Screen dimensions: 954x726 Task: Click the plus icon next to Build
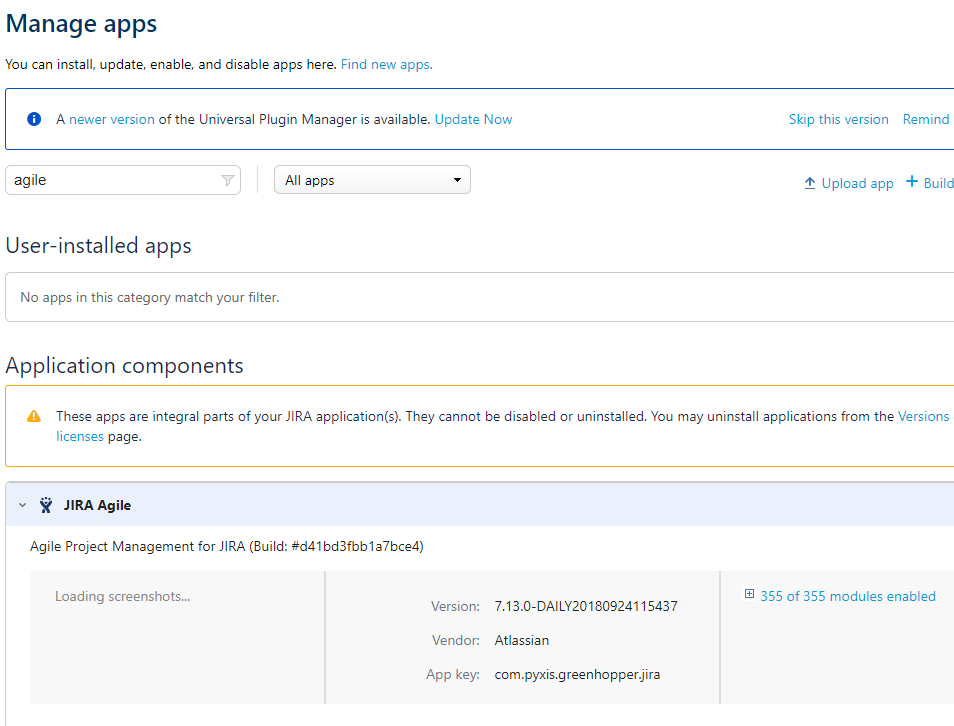[911, 181]
